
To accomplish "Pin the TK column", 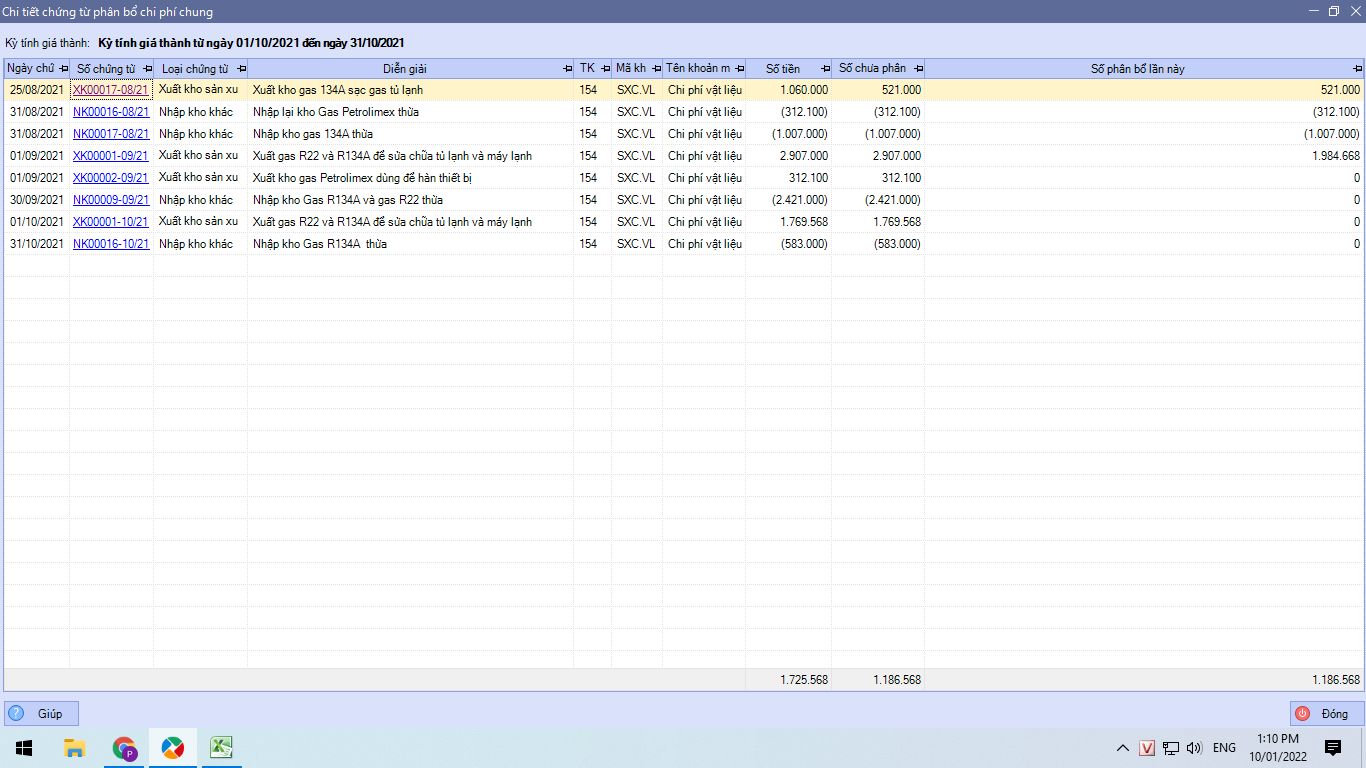I will click(605, 68).
